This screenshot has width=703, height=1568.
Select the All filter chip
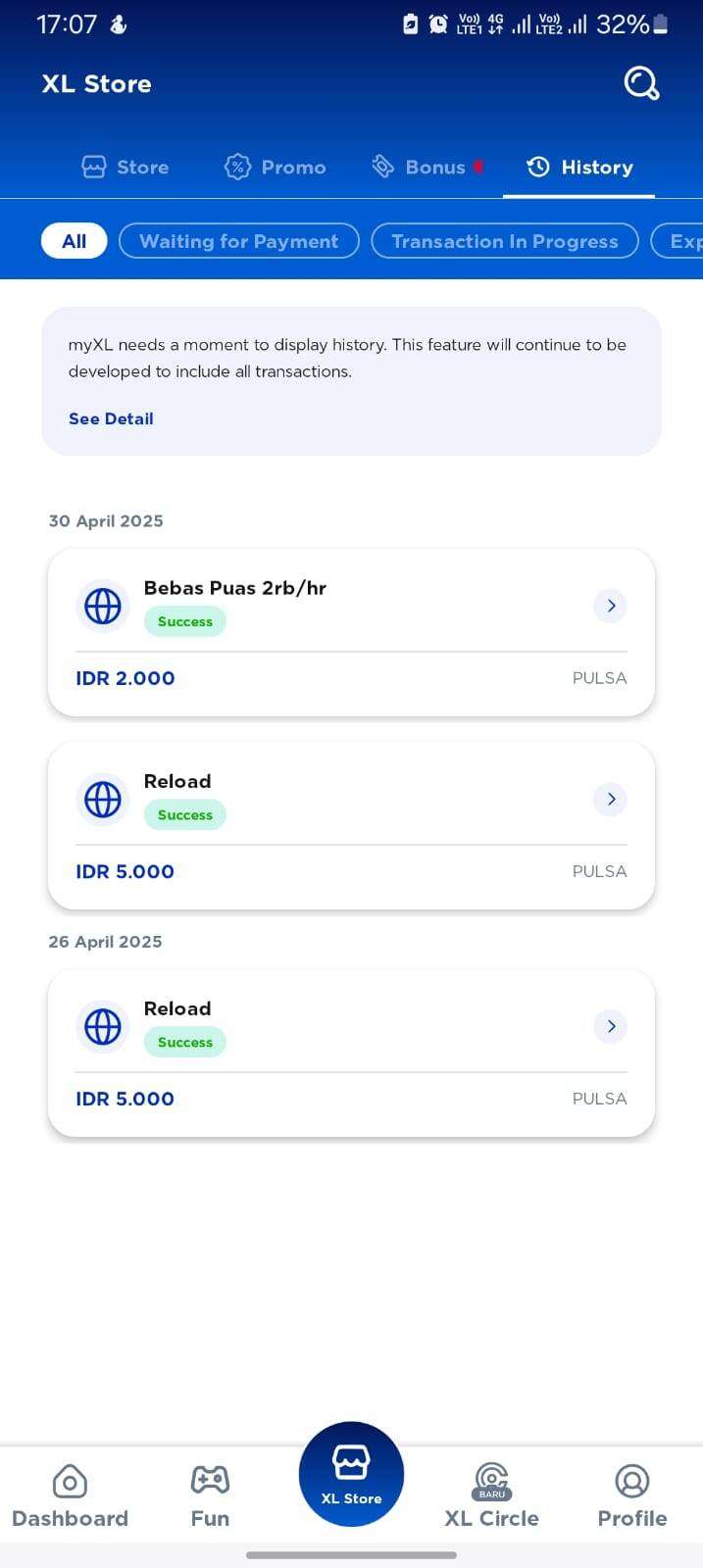[x=74, y=241]
